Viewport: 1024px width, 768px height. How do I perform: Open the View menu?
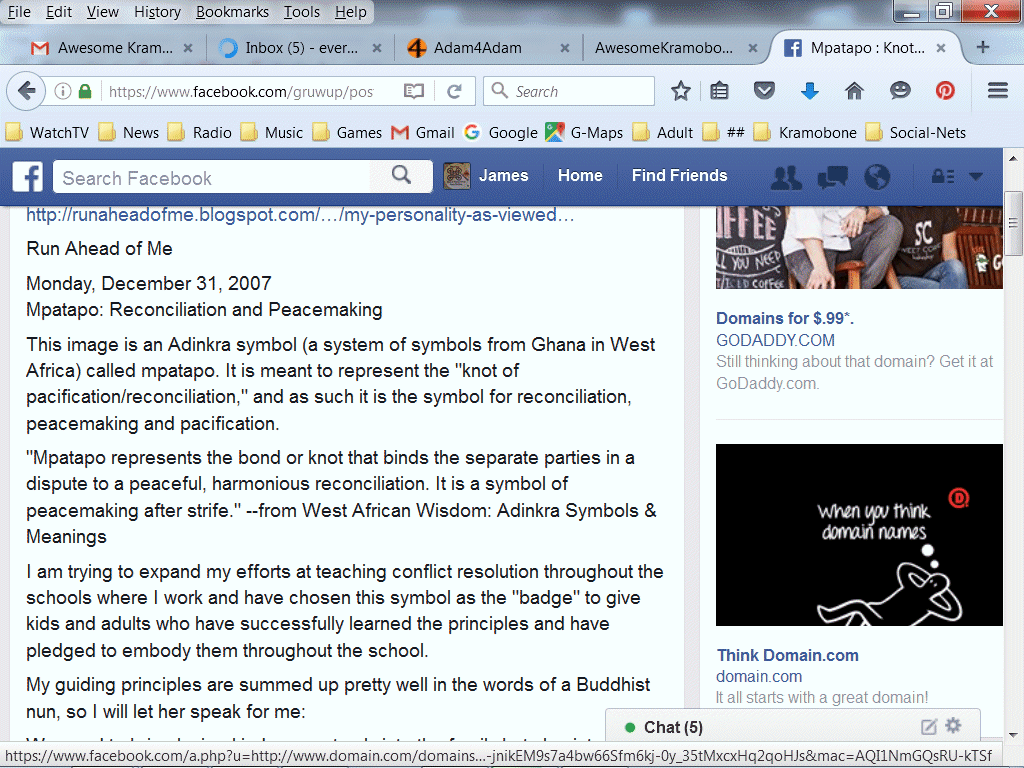(103, 12)
